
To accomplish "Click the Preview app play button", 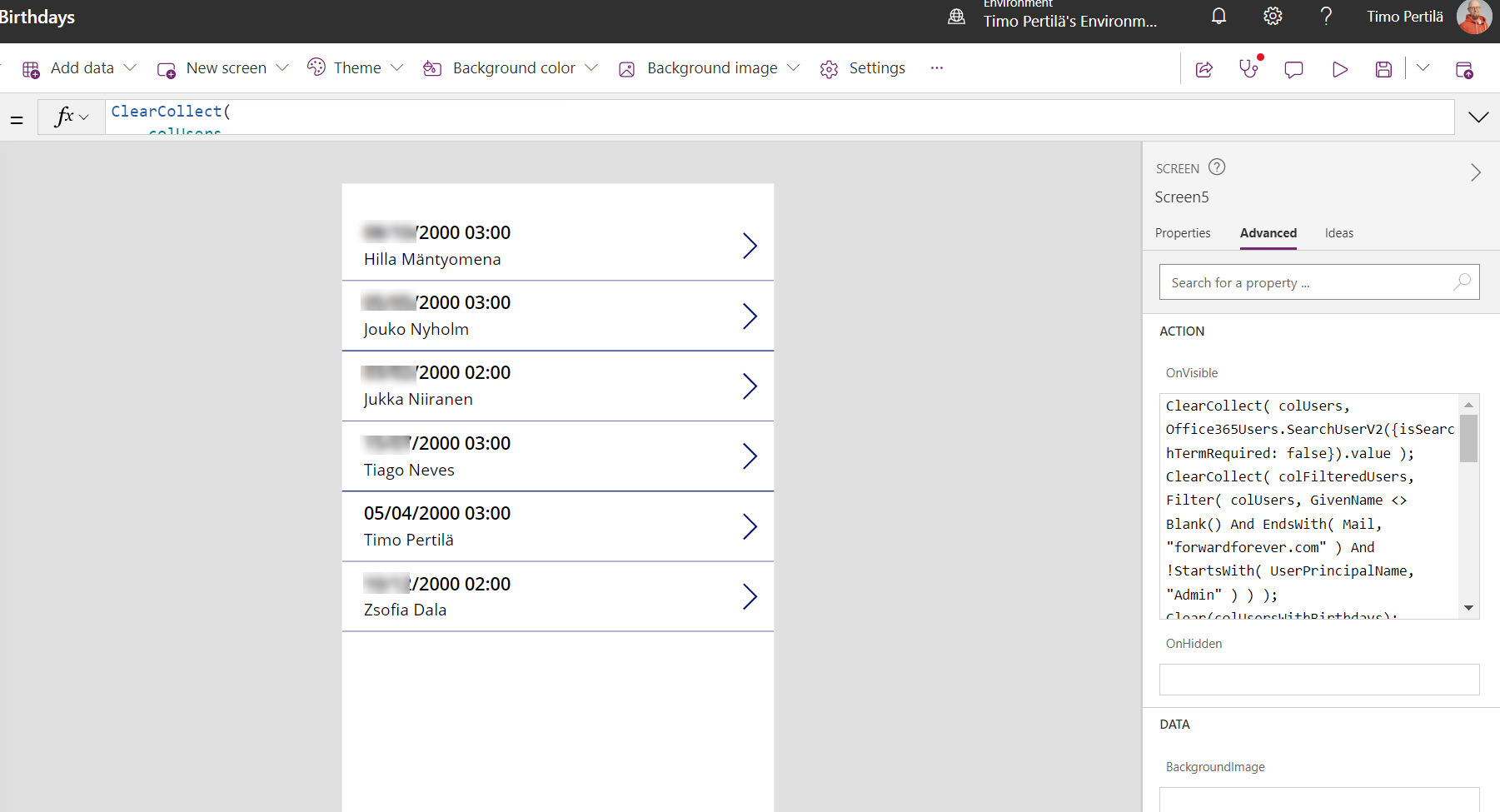I will [x=1339, y=69].
